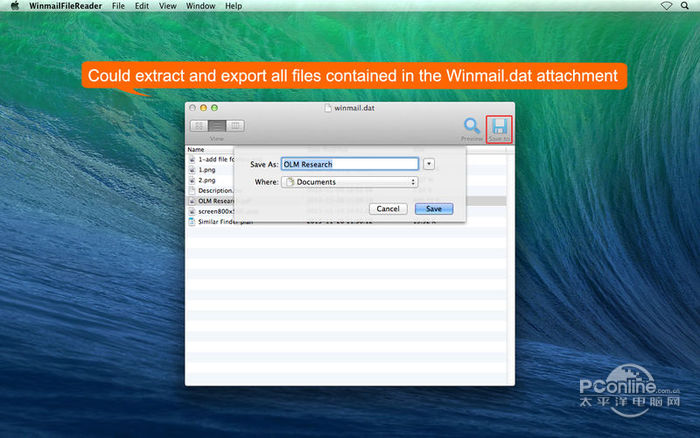Click the Save As filename field
700x438 pixels.
click(x=349, y=164)
